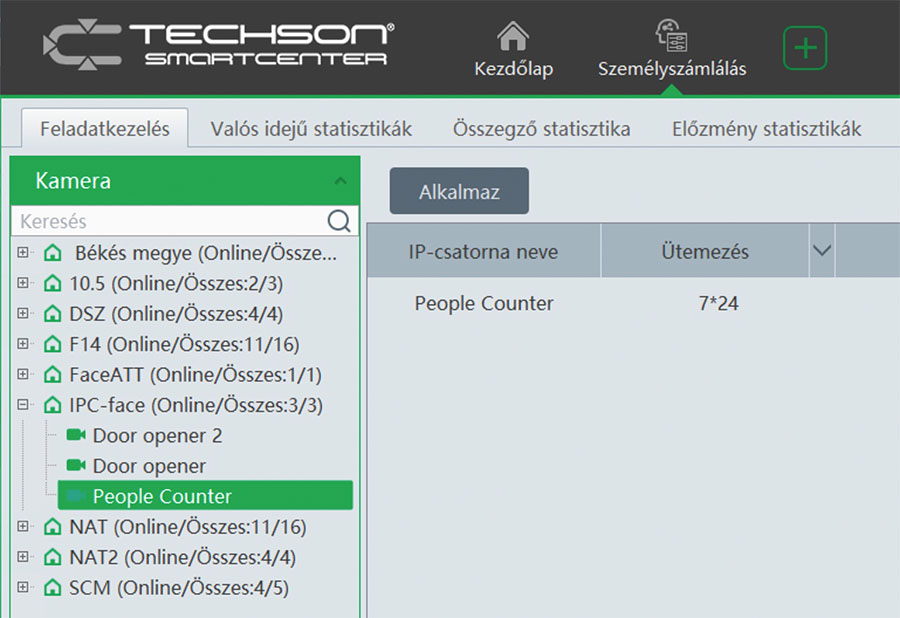
Task: Click the house icon of Békés megye
Action: [53, 252]
